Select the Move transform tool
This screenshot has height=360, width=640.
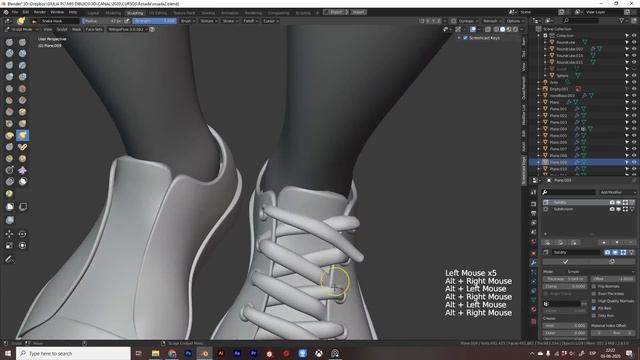[9, 234]
